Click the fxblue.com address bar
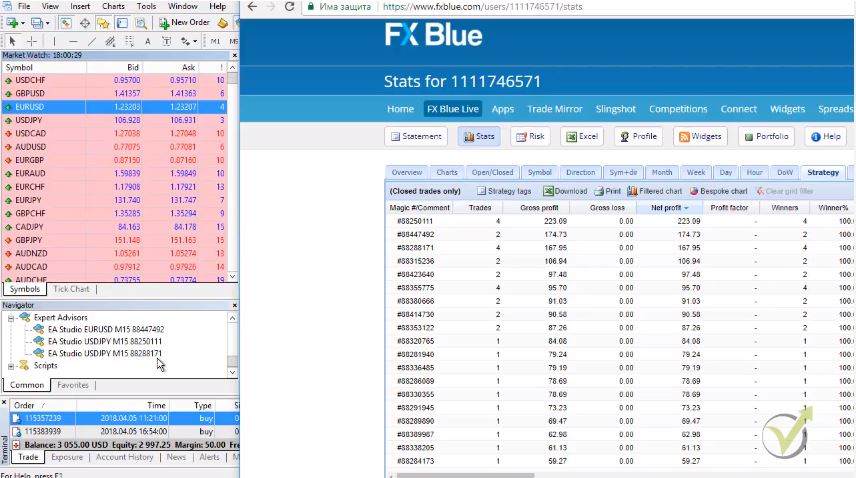This screenshot has width=856, height=478. pyautogui.click(x=483, y=7)
